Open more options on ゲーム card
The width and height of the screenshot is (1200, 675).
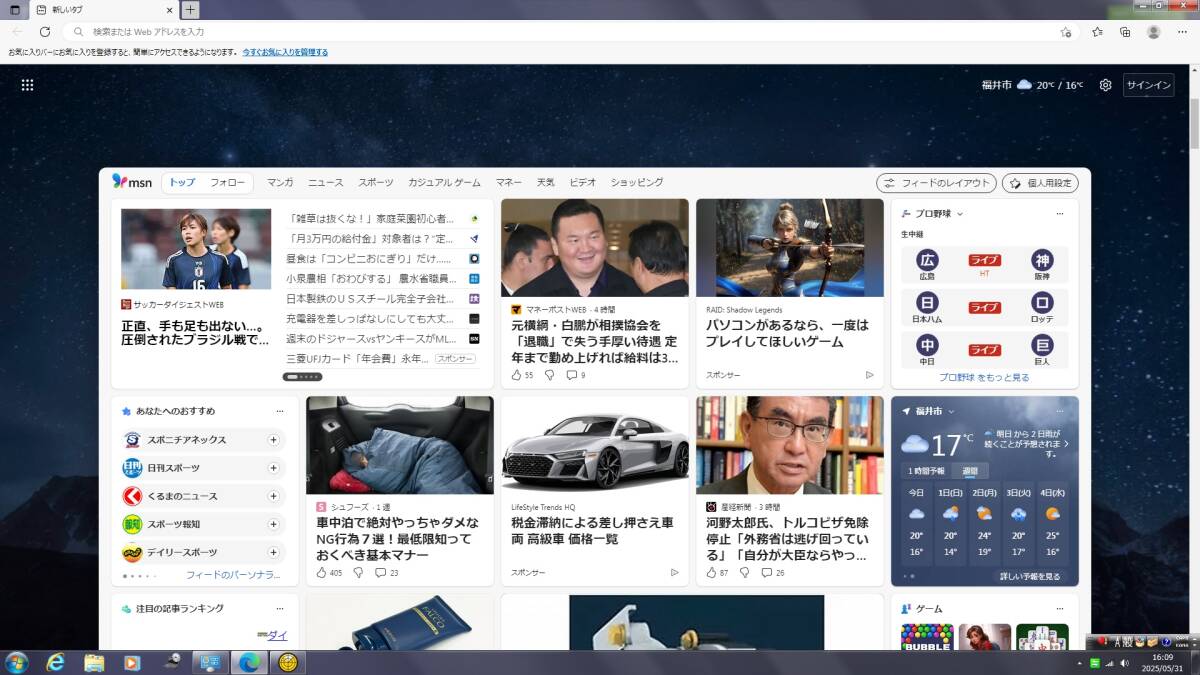coord(1060,608)
